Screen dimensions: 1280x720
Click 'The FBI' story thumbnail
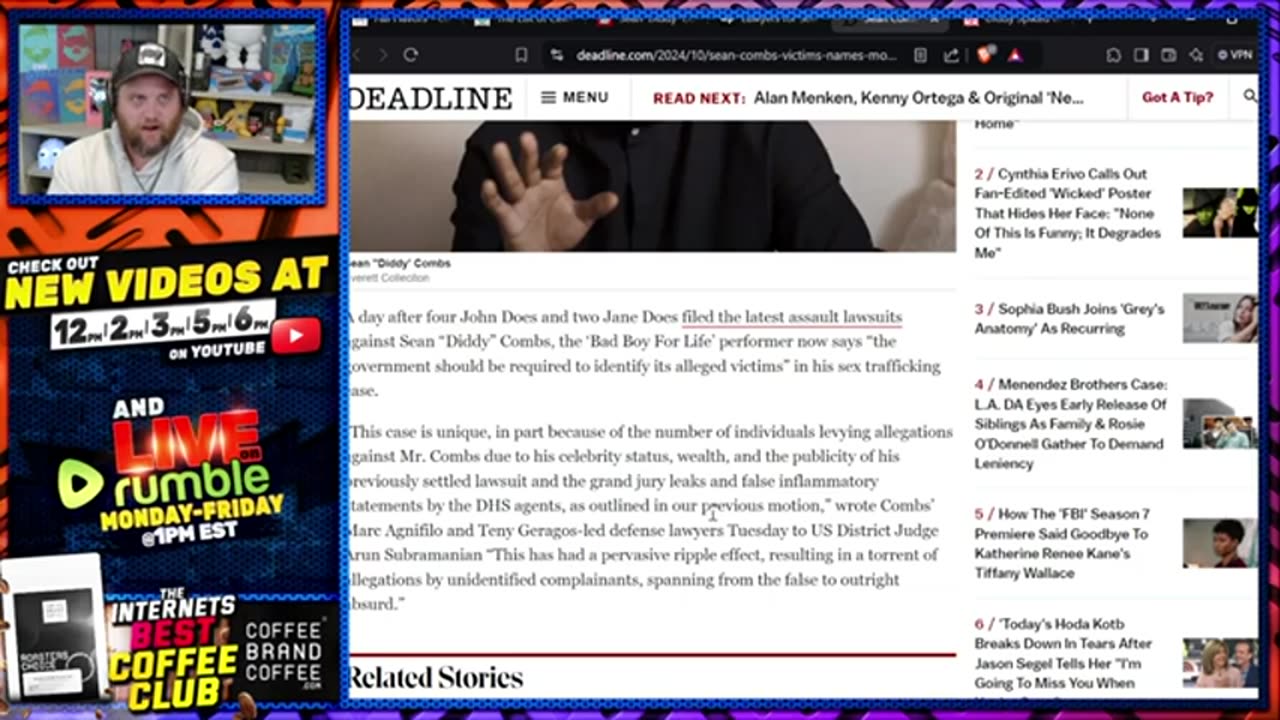[1220, 543]
